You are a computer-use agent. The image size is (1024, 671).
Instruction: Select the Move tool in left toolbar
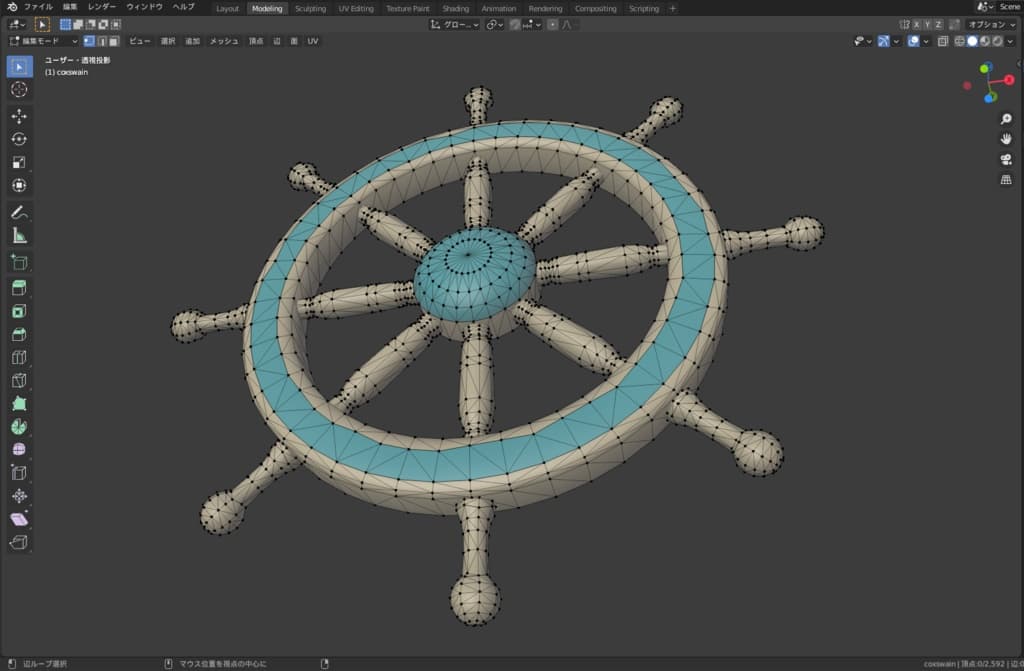click(x=19, y=116)
